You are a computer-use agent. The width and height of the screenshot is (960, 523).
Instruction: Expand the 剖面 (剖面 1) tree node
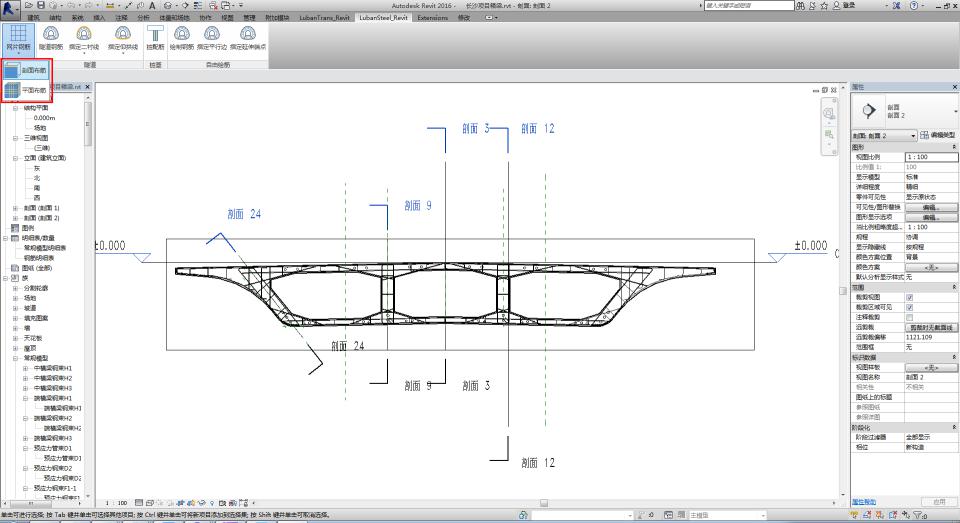coord(16,208)
